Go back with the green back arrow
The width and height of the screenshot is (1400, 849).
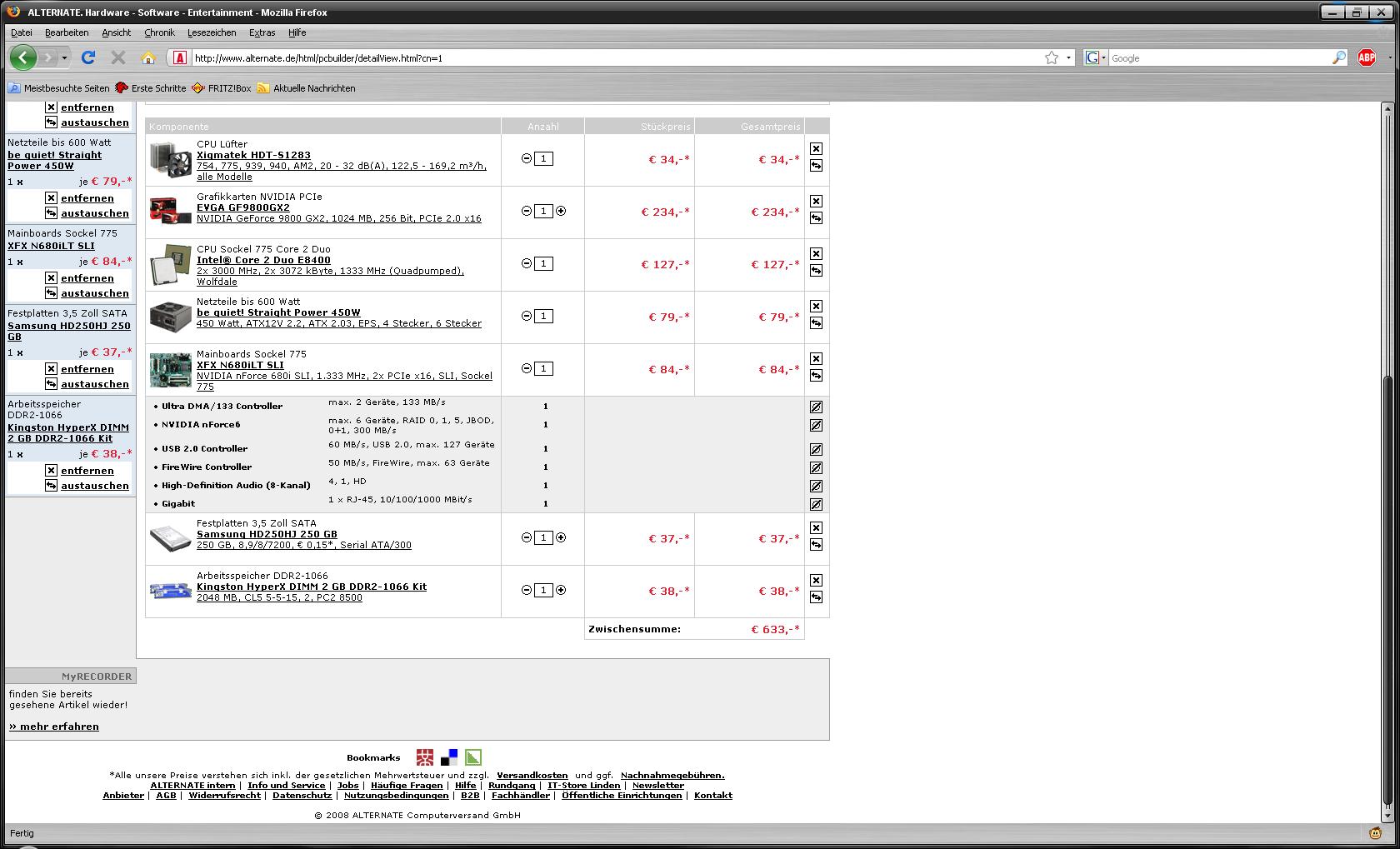(x=23, y=57)
